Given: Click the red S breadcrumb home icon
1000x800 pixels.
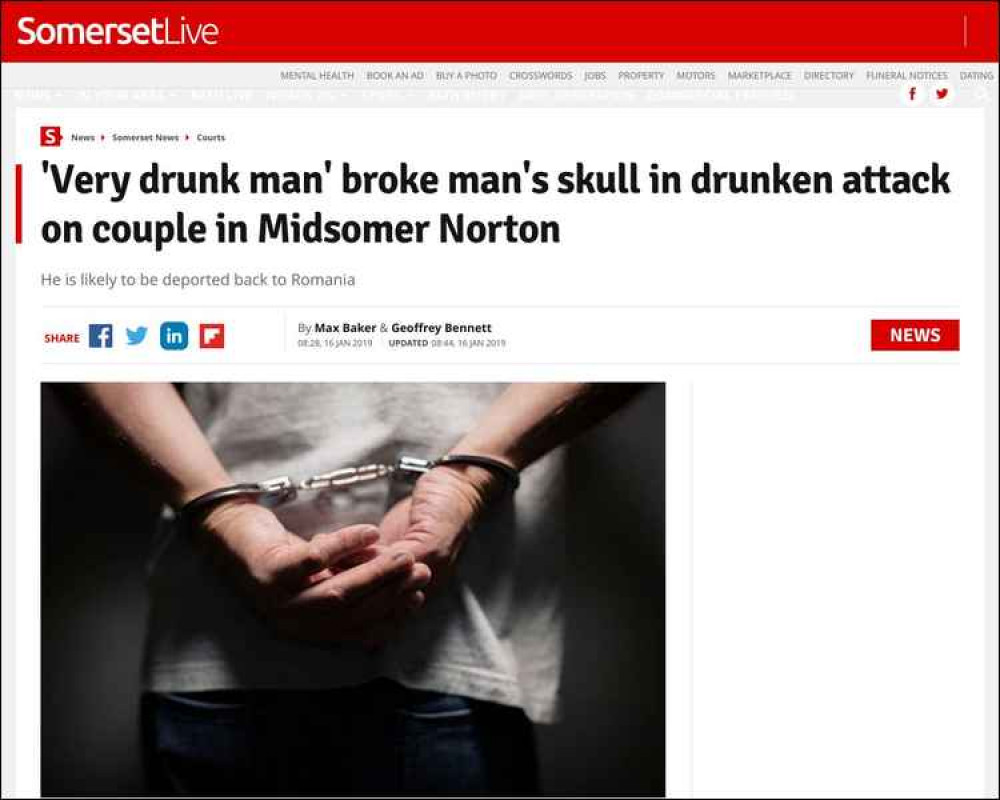Looking at the screenshot, I should [50, 137].
